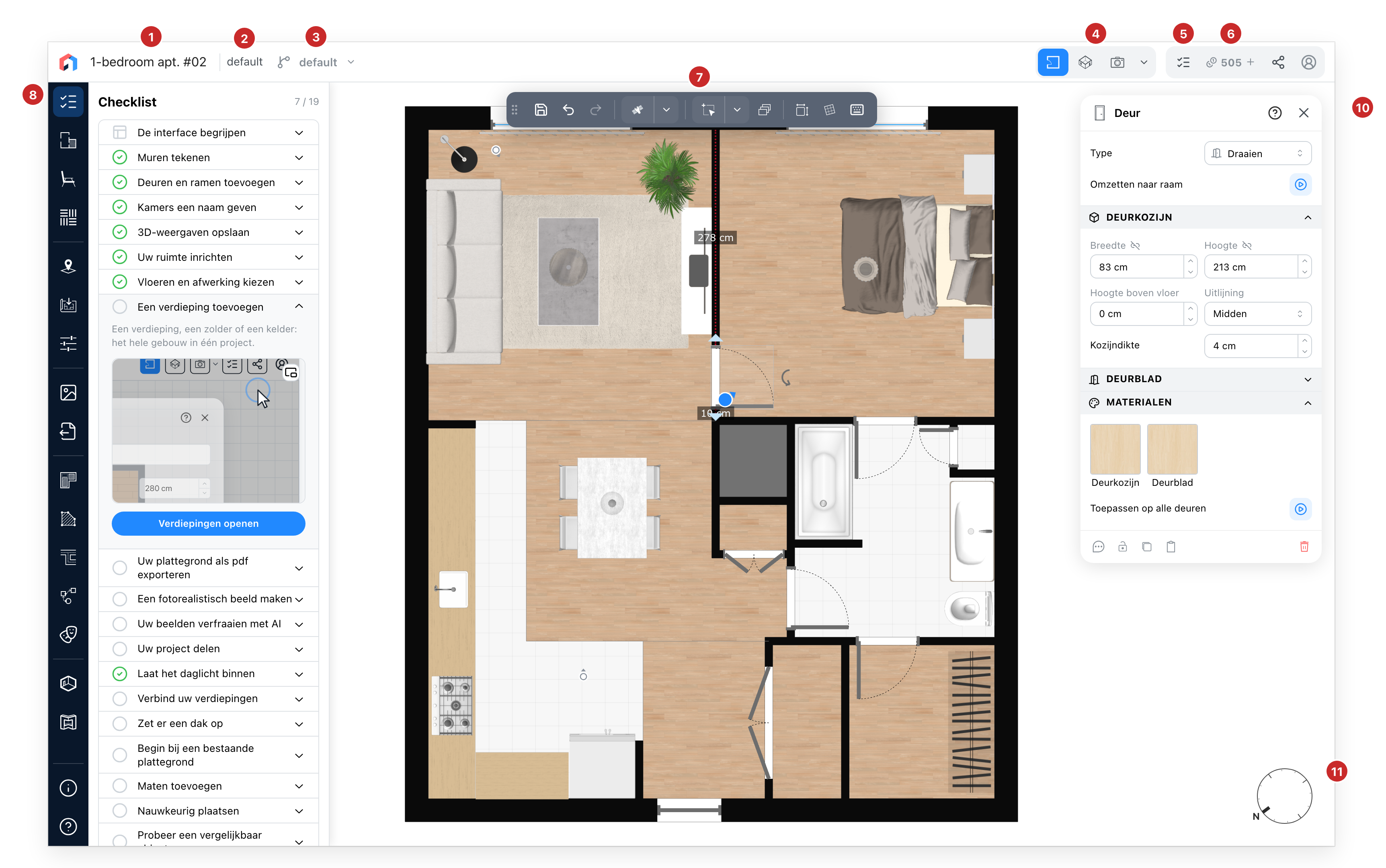The image size is (1386, 868).
Task: Mark 'Een verdieping toevoegen' as done
Action: point(119,307)
